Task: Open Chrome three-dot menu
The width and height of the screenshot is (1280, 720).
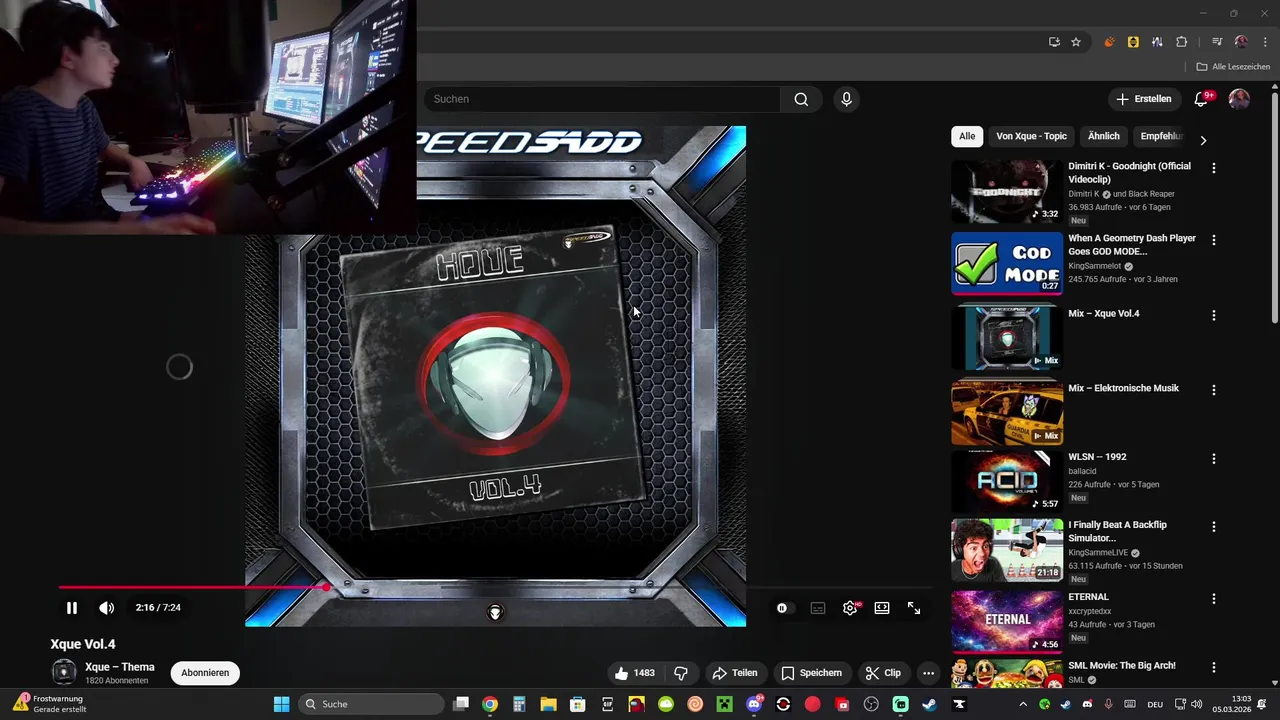Action: pos(1265,42)
